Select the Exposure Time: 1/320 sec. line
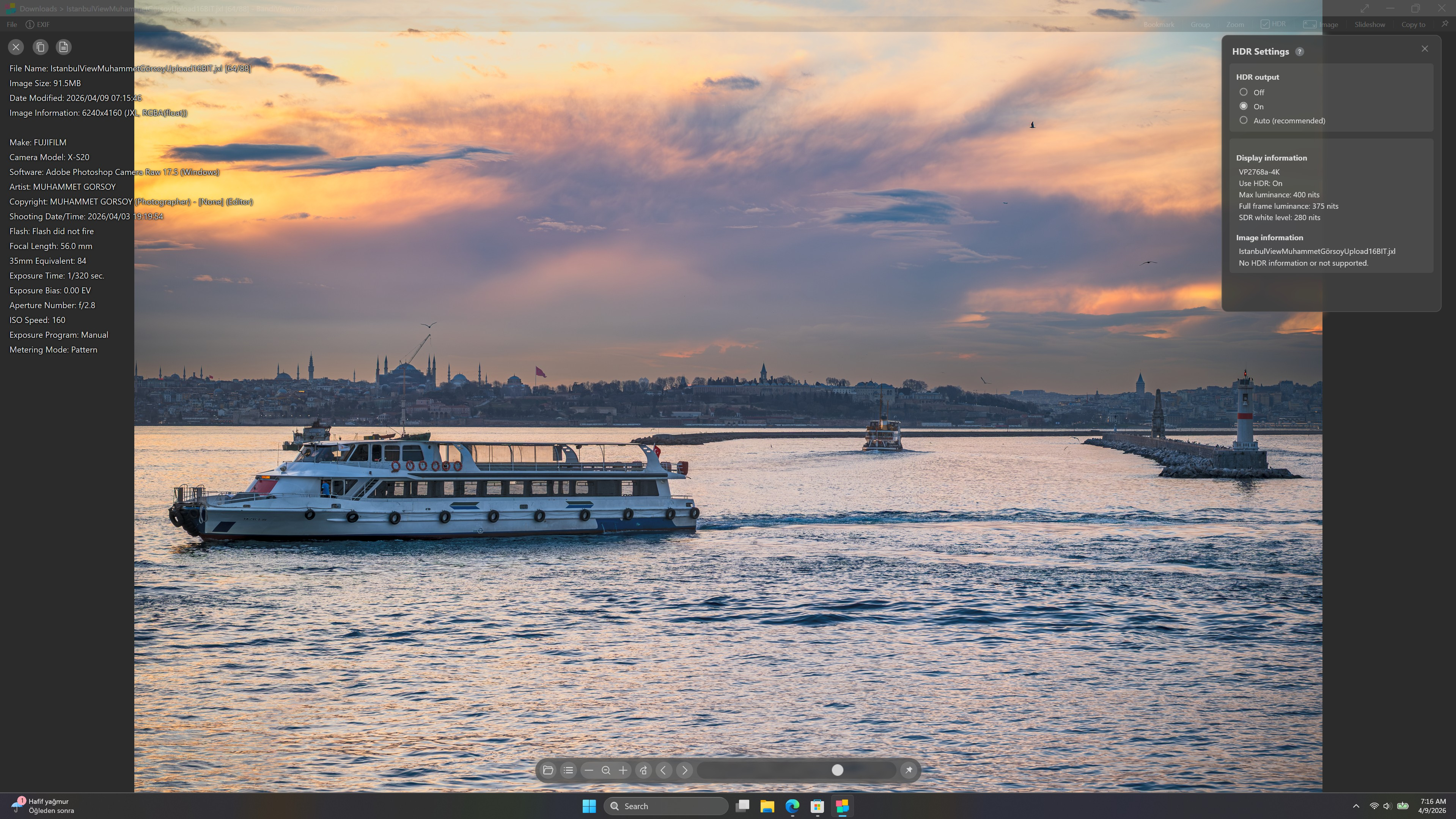Viewport: 1456px width, 819px height. (57, 276)
